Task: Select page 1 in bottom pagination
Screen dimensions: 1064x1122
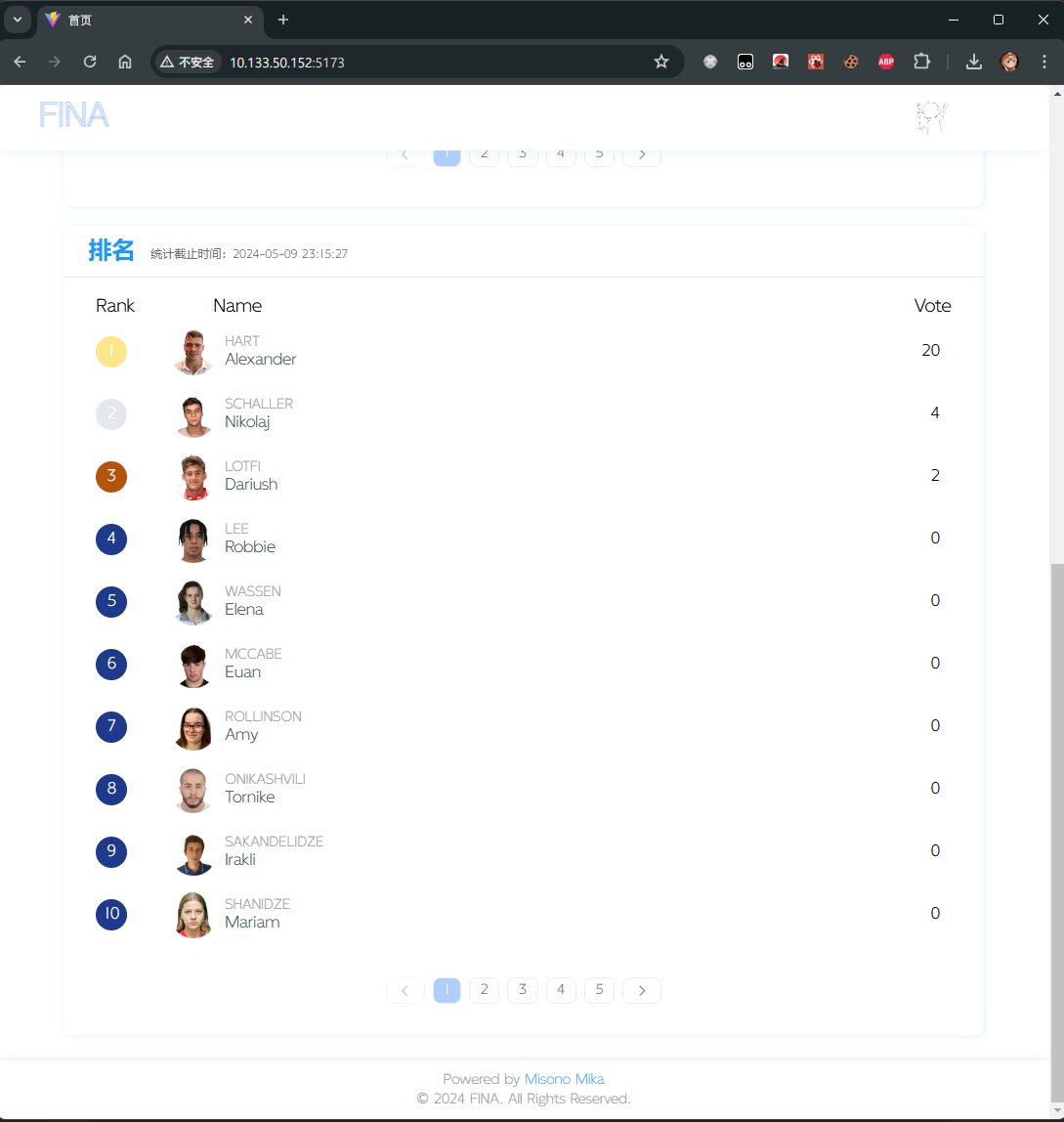Action: tap(447, 990)
